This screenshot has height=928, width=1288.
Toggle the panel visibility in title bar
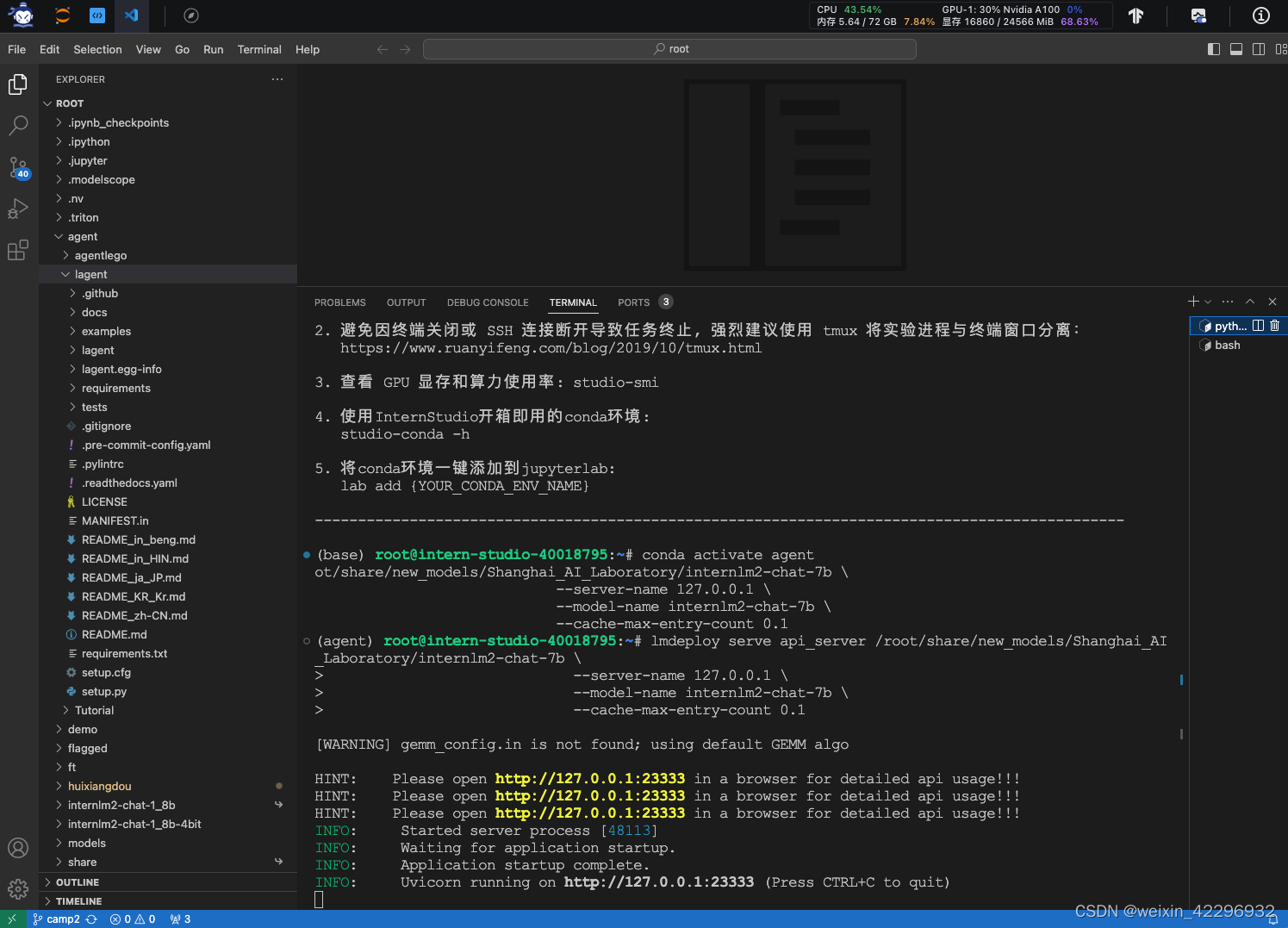(1237, 49)
